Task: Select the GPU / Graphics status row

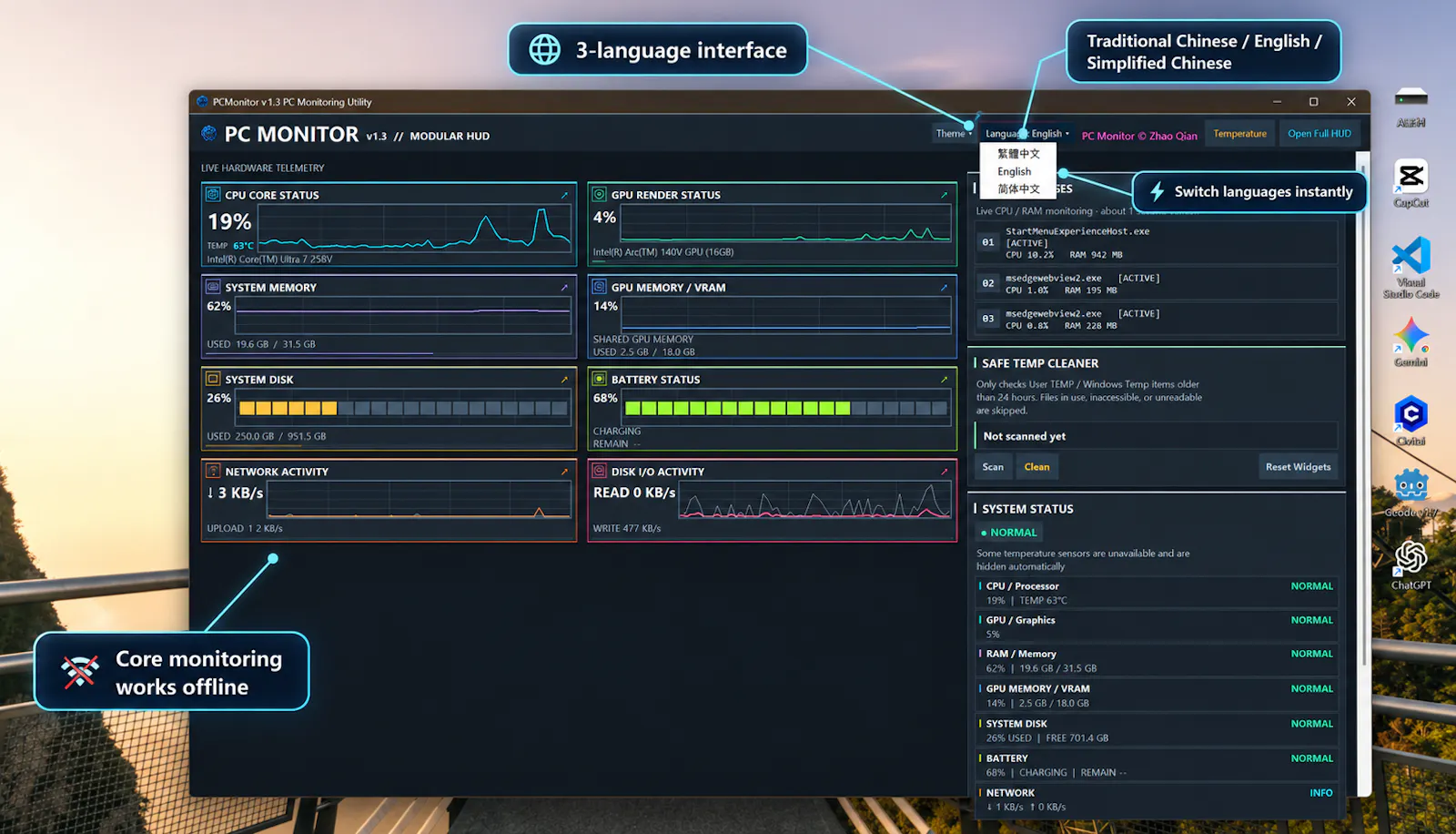Action: coord(1157,626)
